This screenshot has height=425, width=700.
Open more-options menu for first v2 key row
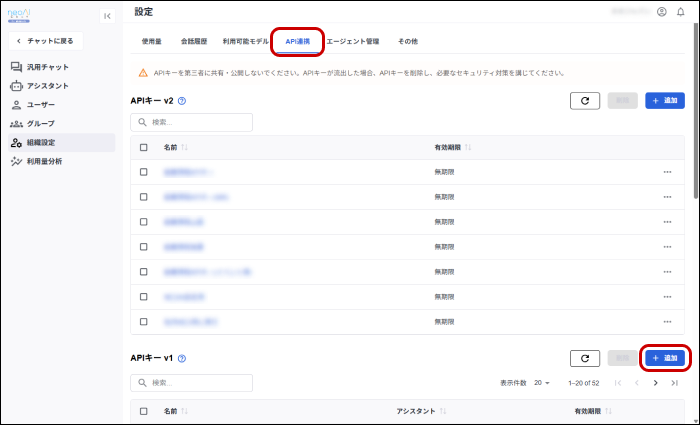point(667,172)
